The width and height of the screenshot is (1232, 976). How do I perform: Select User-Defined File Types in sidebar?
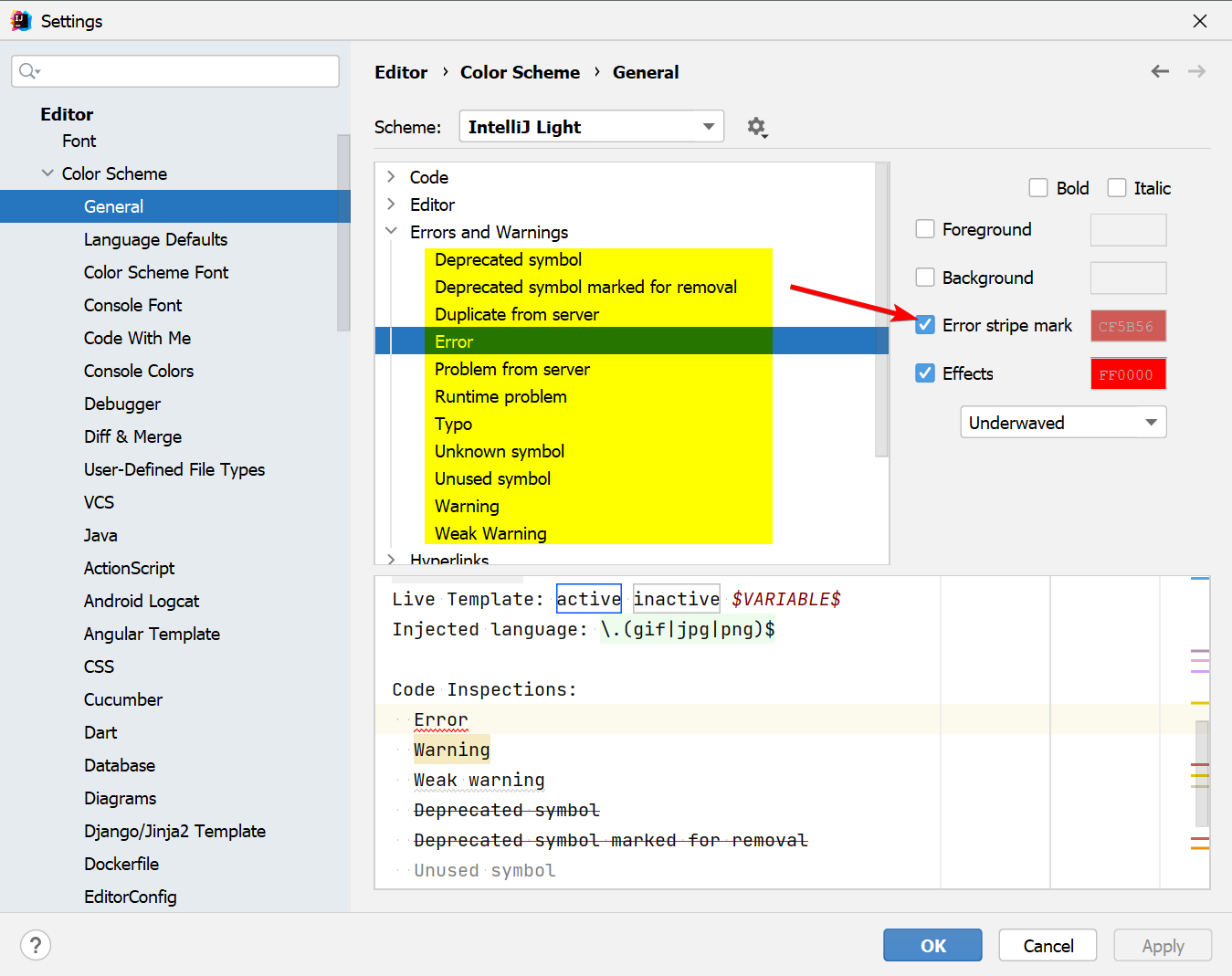click(x=174, y=469)
